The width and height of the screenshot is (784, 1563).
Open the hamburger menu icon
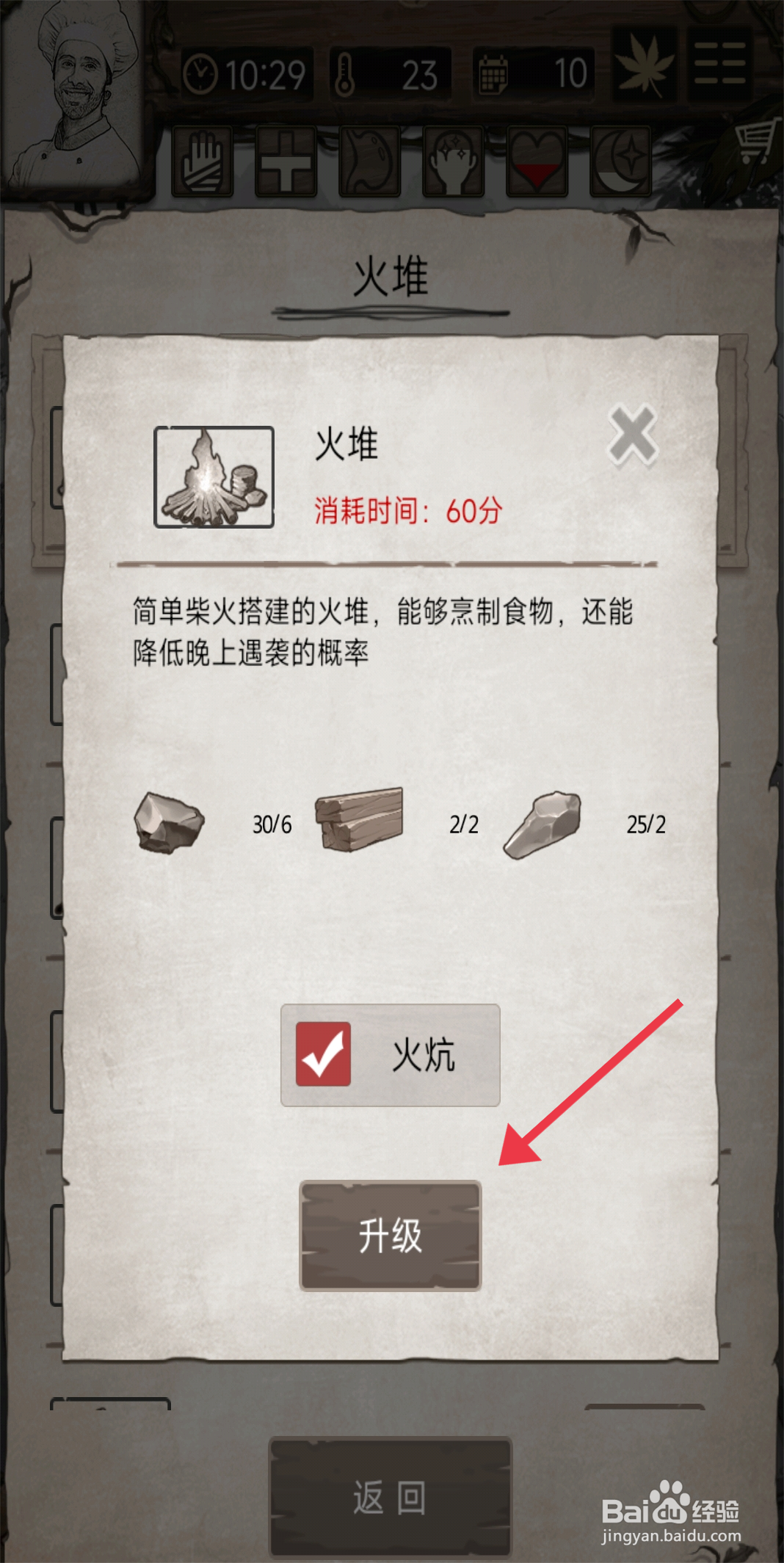(x=720, y=65)
